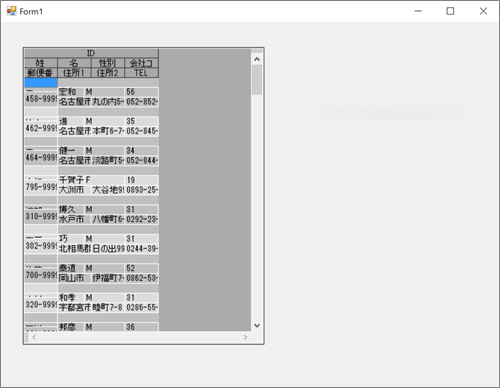The image size is (500, 388).
Task: Select postal code cell 458-999
Action: click(x=41, y=99)
